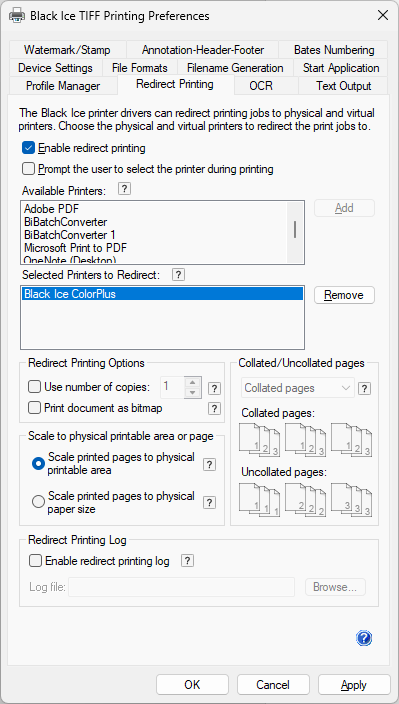The height and width of the screenshot is (704, 399).
Task: Check Print document as bitmap
Action: [x=34, y=408]
